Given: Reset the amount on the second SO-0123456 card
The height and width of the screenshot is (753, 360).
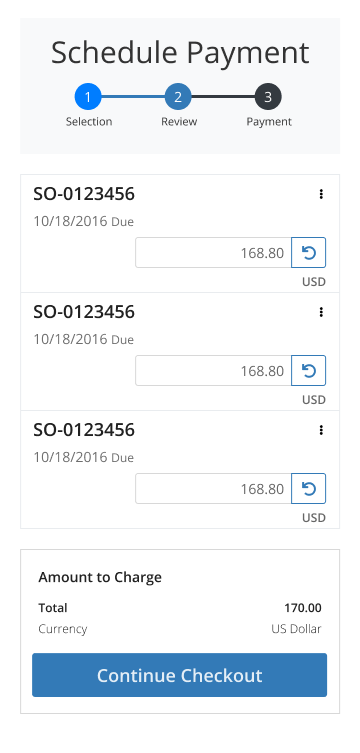Looking at the screenshot, I should coord(309,370).
